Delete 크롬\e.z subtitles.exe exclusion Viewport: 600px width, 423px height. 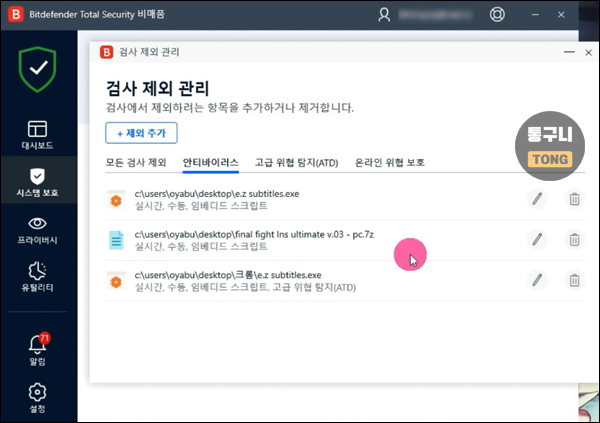(x=574, y=280)
